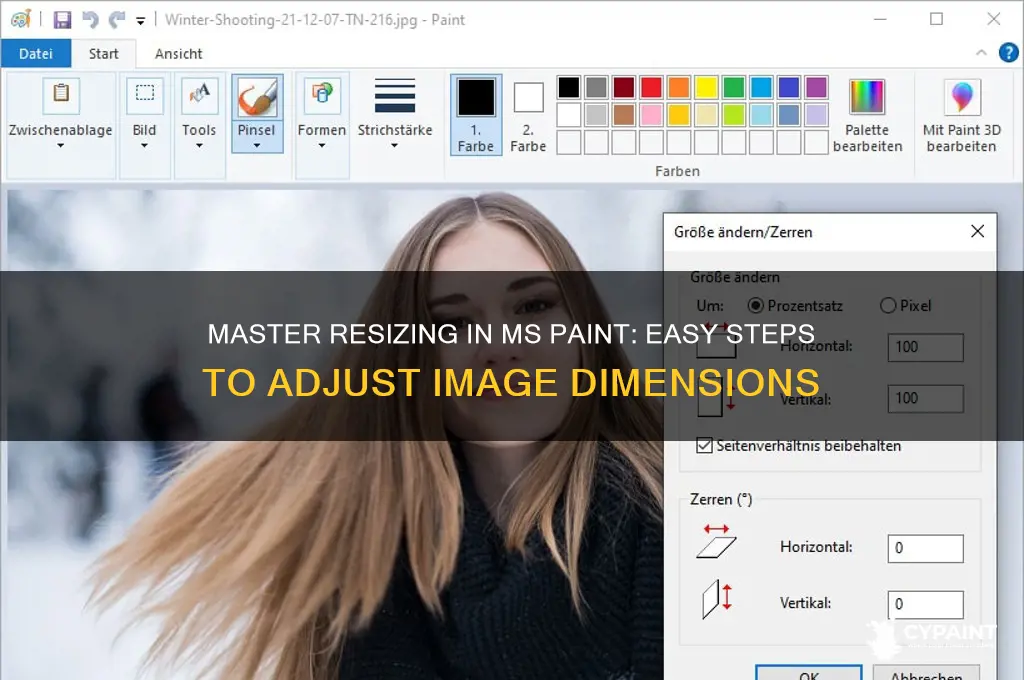Screen dimensions: 1024x680
Task: Click the Strichstärke line thickness icon
Action: click(x=394, y=96)
